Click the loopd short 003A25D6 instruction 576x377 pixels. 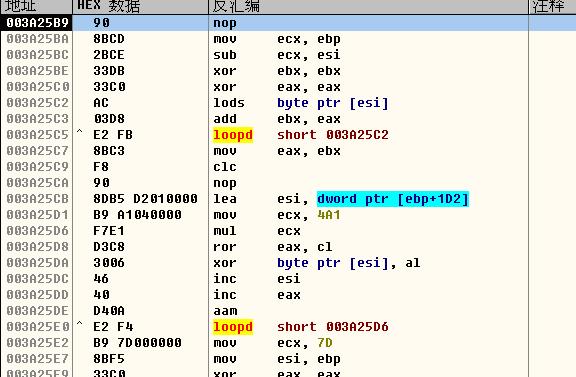[300, 327]
